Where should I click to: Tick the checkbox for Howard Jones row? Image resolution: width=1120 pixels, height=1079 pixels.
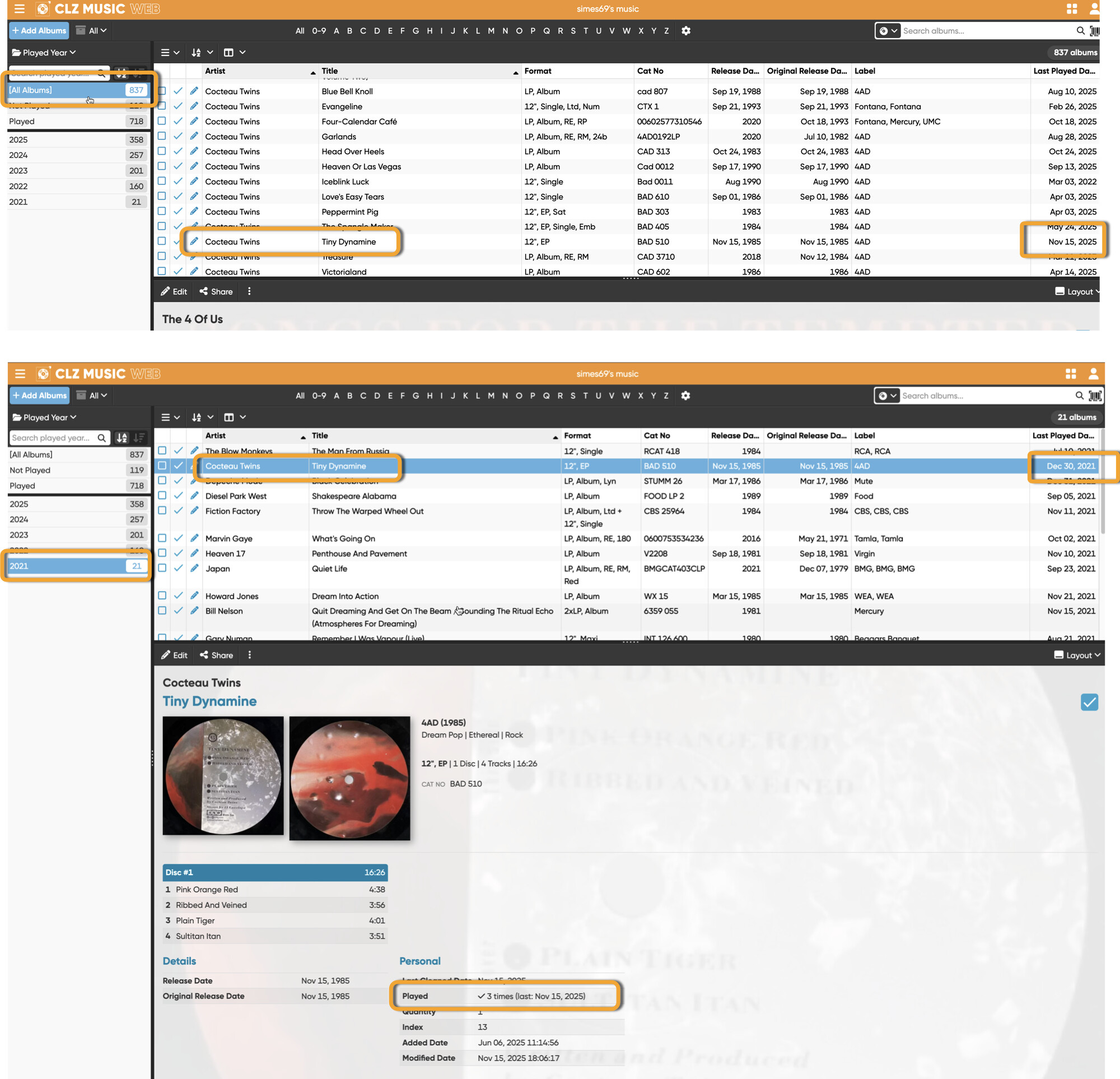tap(162, 596)
